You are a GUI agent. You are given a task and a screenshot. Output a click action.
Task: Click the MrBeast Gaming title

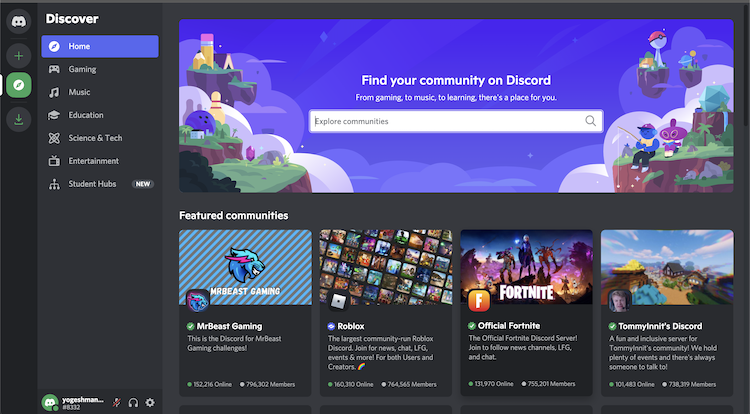pos(230,326)
